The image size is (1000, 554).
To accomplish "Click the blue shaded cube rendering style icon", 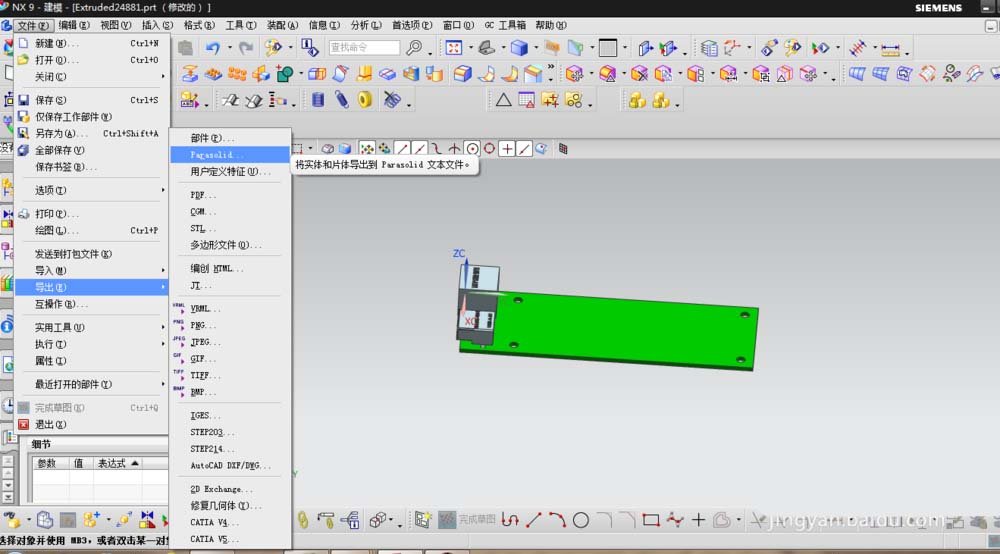I will click(519, 48).
